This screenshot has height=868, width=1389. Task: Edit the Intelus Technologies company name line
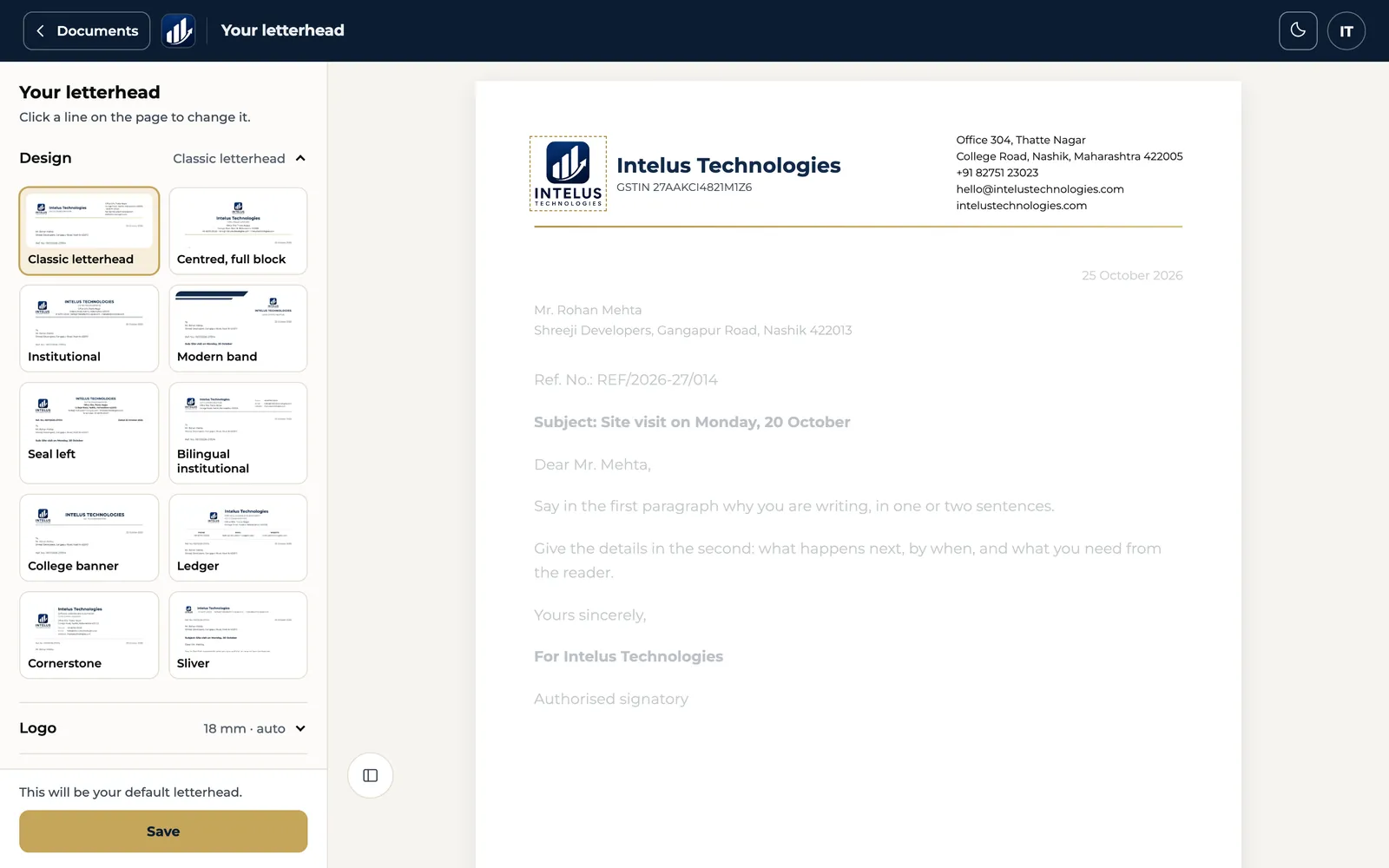pyautogui.click(x=728, y=165)
